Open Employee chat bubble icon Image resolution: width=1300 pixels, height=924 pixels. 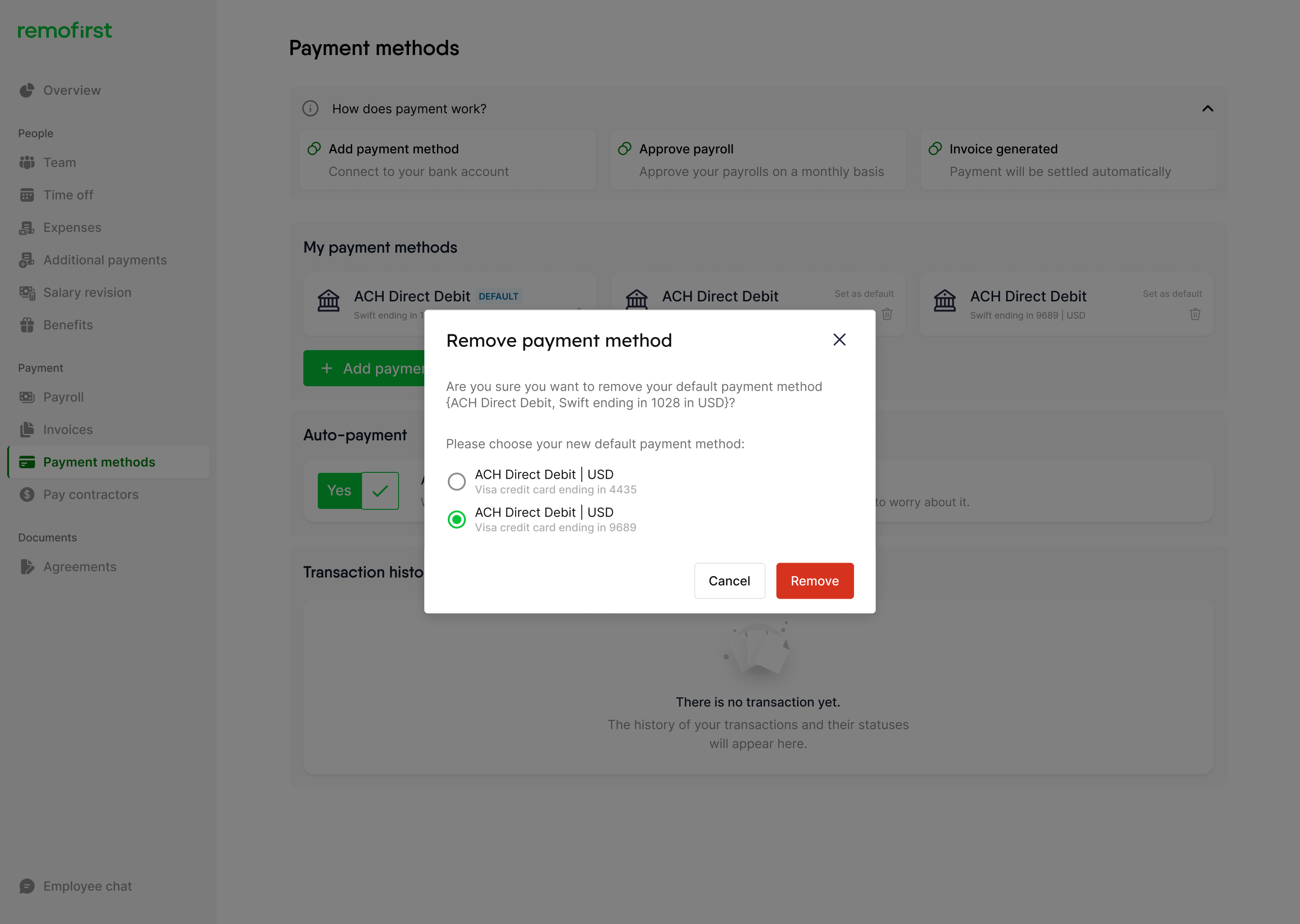(x=27, y=886)
